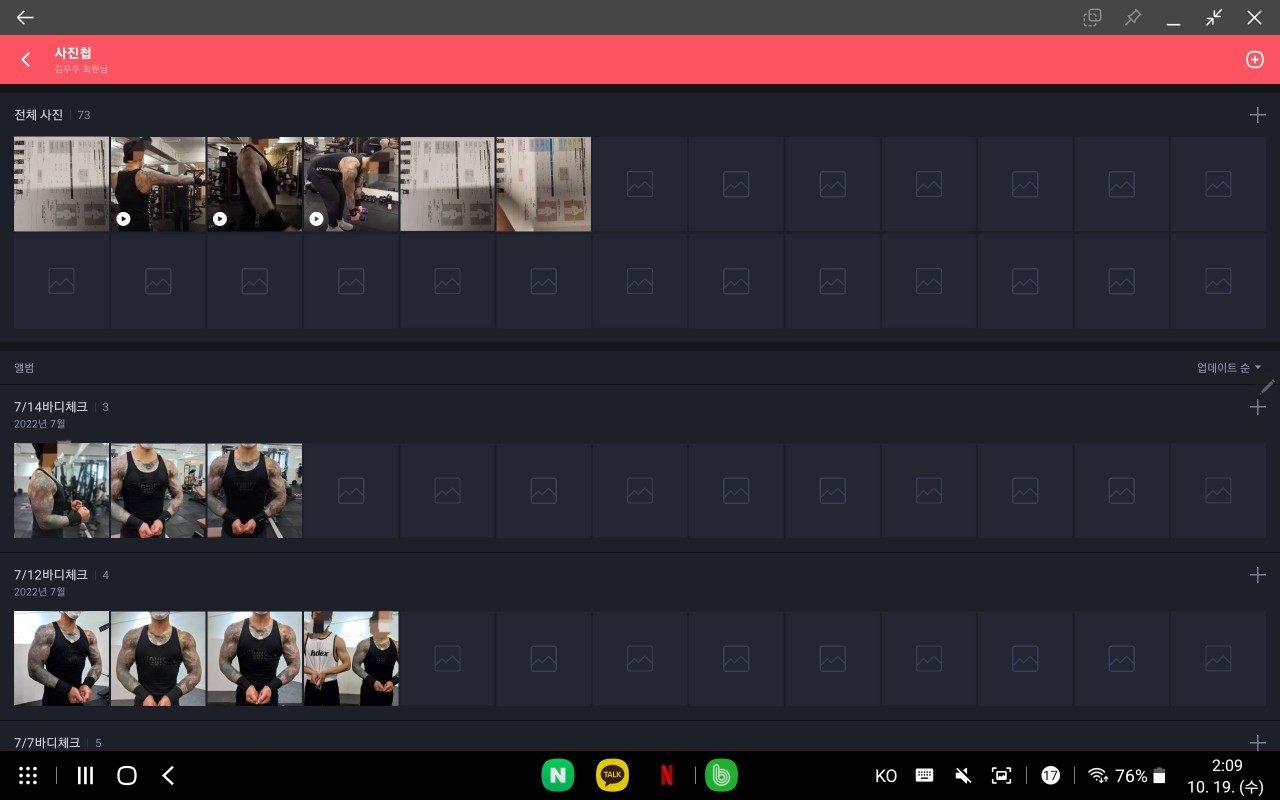Open 전체 사진 full photo list

pos(39,115)
